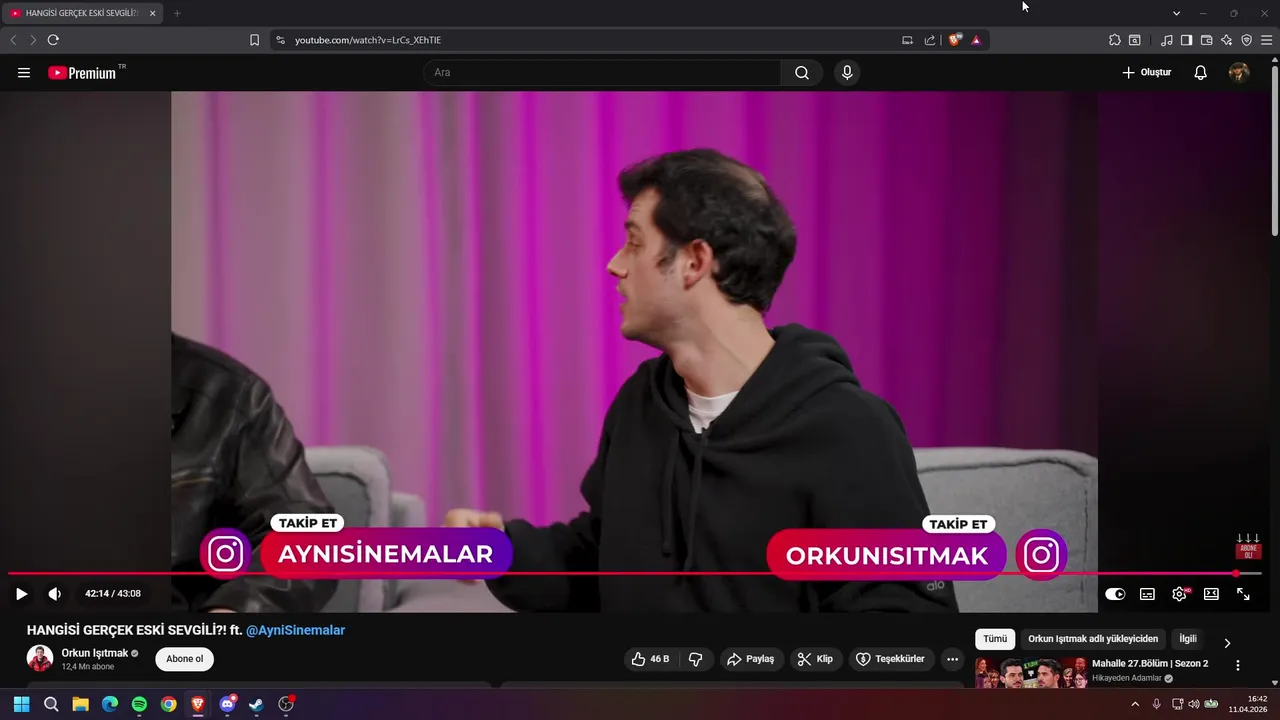Open the account avatar menu

pos(1239,73)
